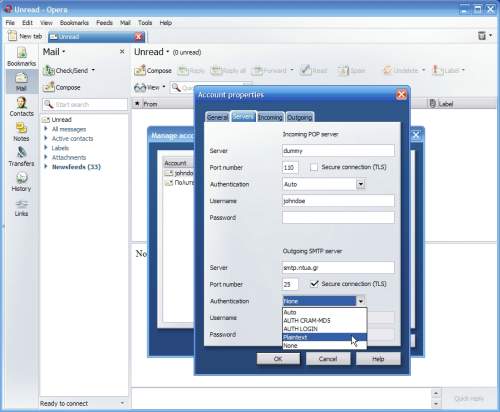Click the incoming Username field johndoe
This screenshot has height=412, width=500.
click(338, 201)
